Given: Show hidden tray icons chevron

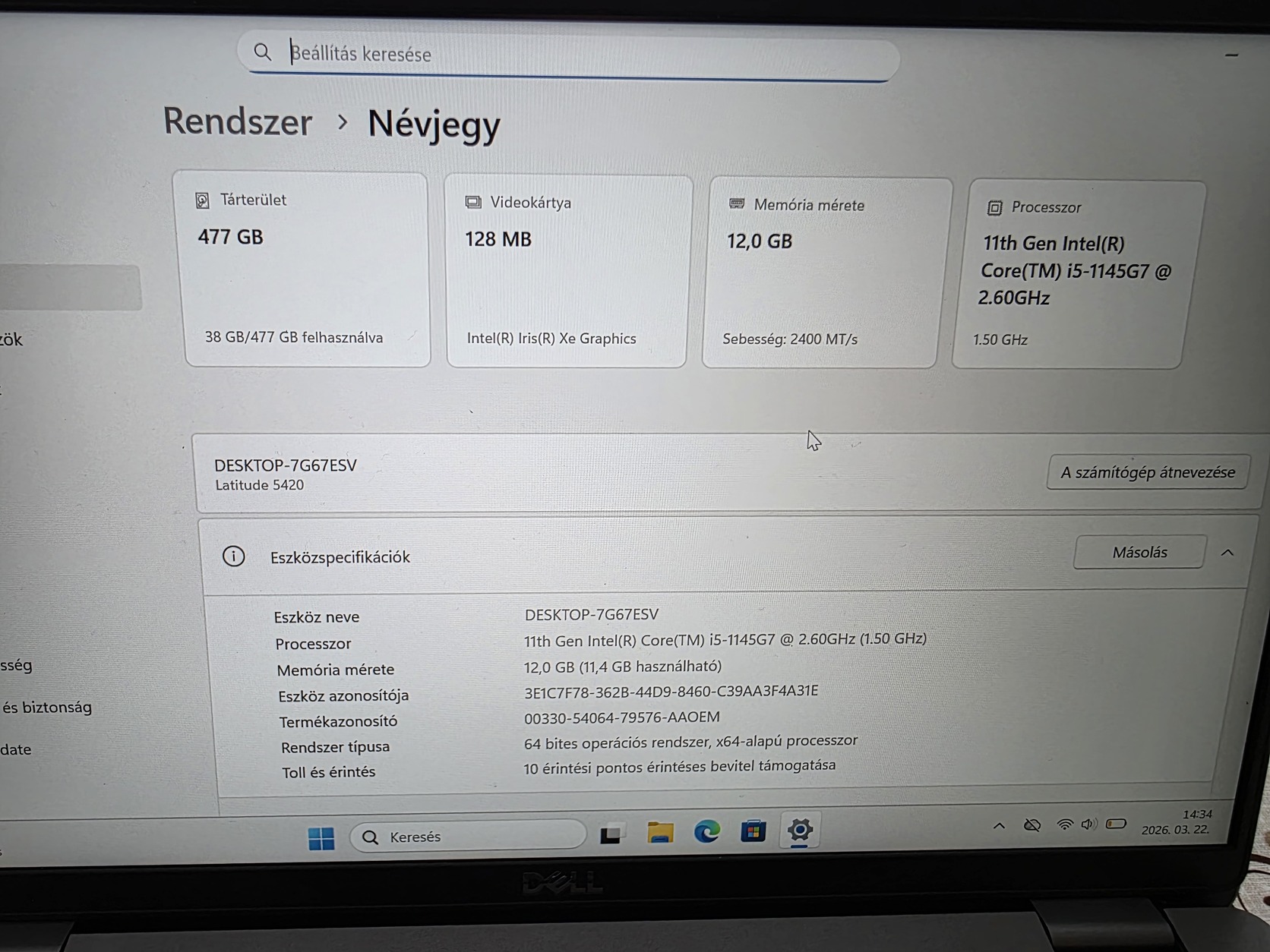Looking at the screenshot, I should (999, 826).
